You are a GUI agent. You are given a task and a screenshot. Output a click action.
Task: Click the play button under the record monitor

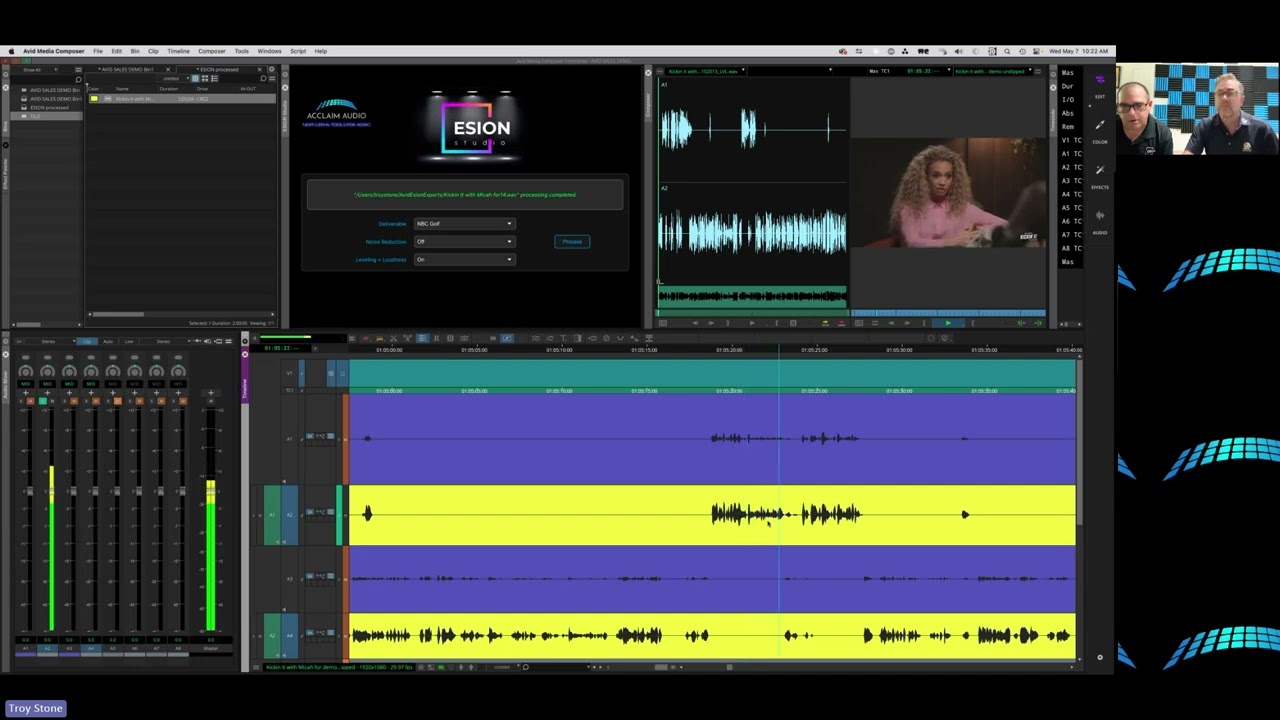pos(948,323)
